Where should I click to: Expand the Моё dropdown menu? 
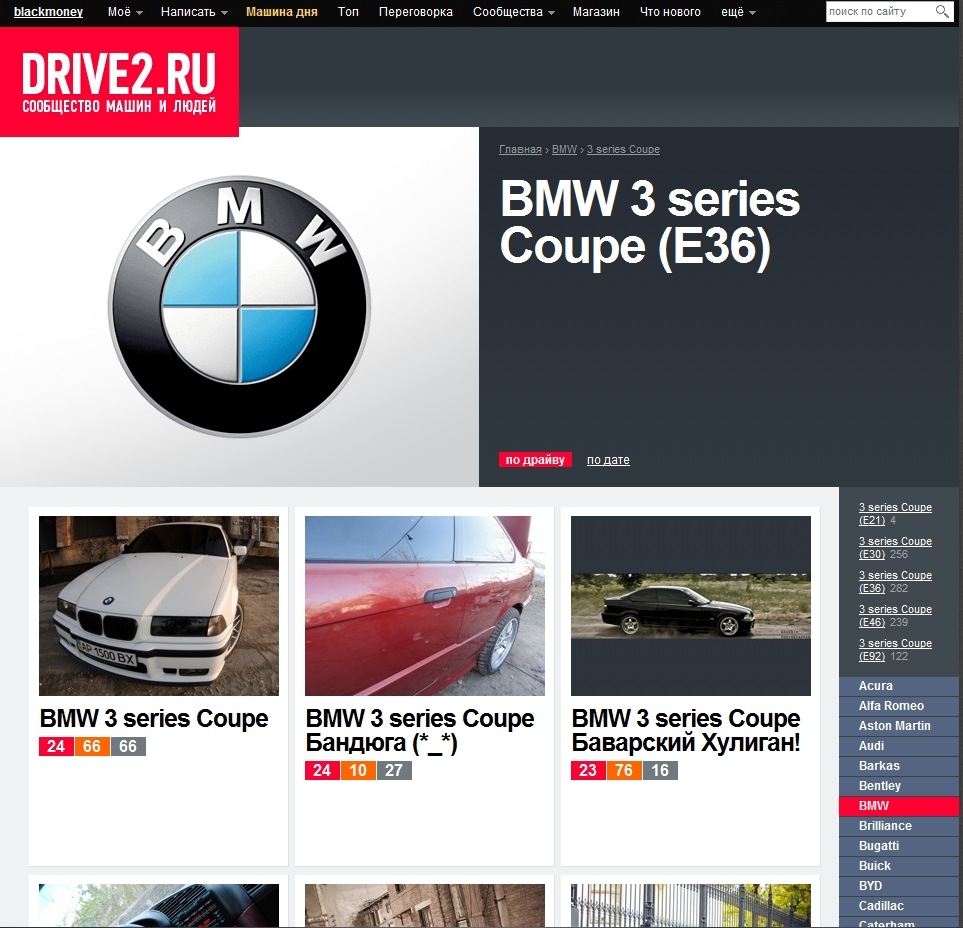[x=125, y=12]
